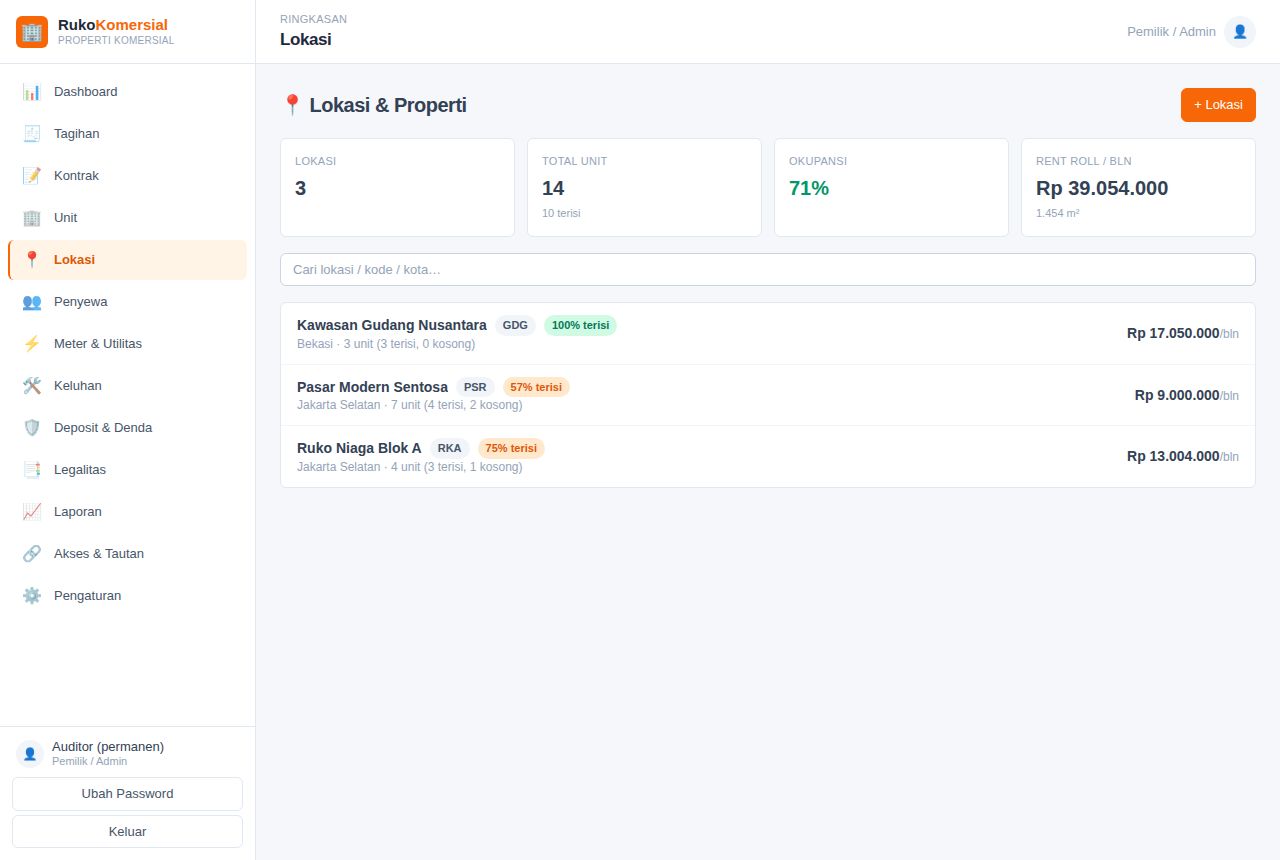Click the Ubah Password button
1280x860 pixels.
click(x=127, y=794)
